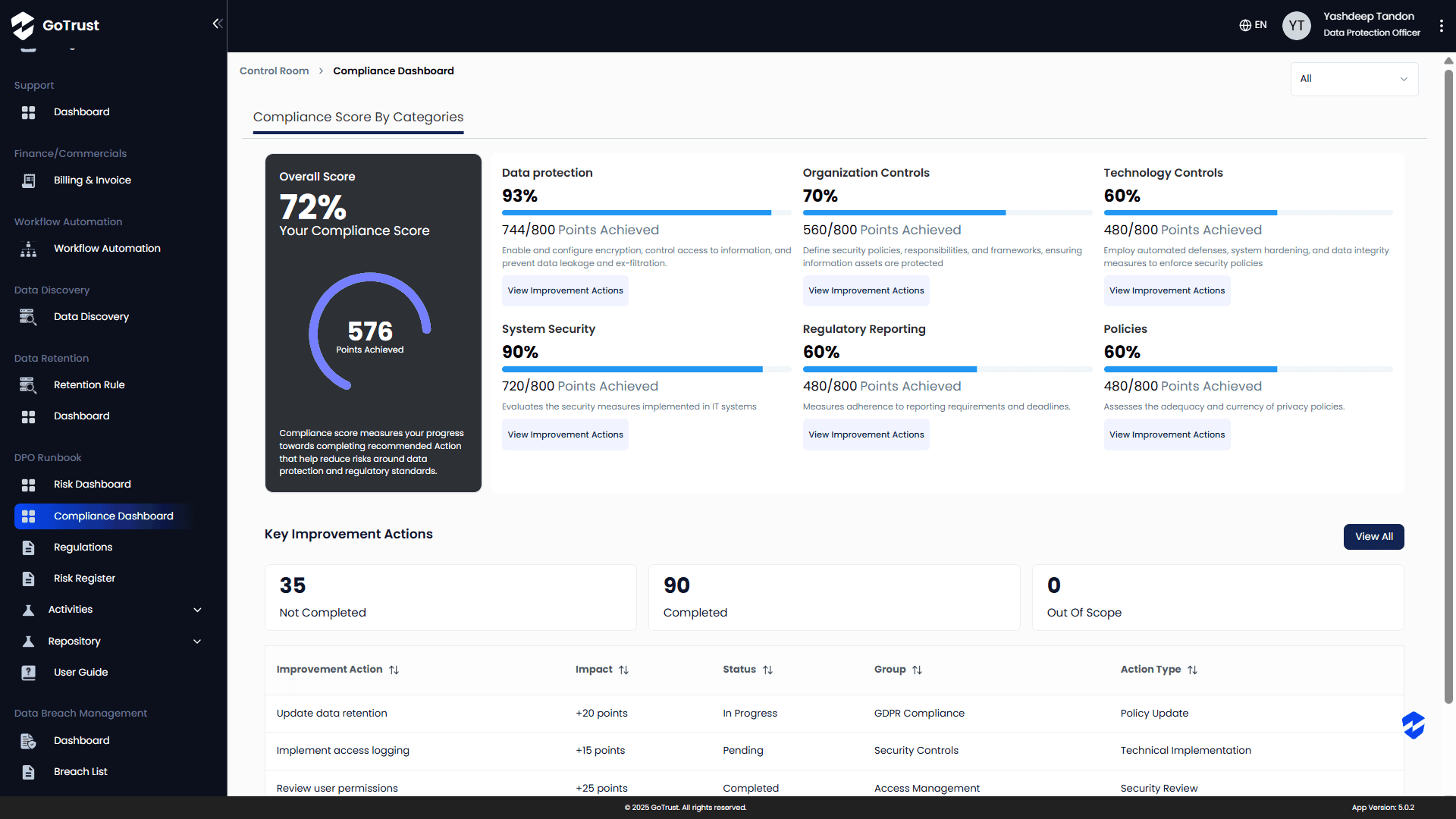Click the Data Breach Dashboard icon
The image size is (1456, 819).
tap(29, 741)
